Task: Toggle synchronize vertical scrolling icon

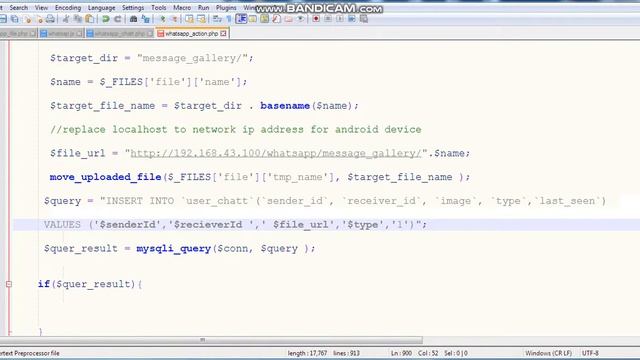Action: (189, 19)
